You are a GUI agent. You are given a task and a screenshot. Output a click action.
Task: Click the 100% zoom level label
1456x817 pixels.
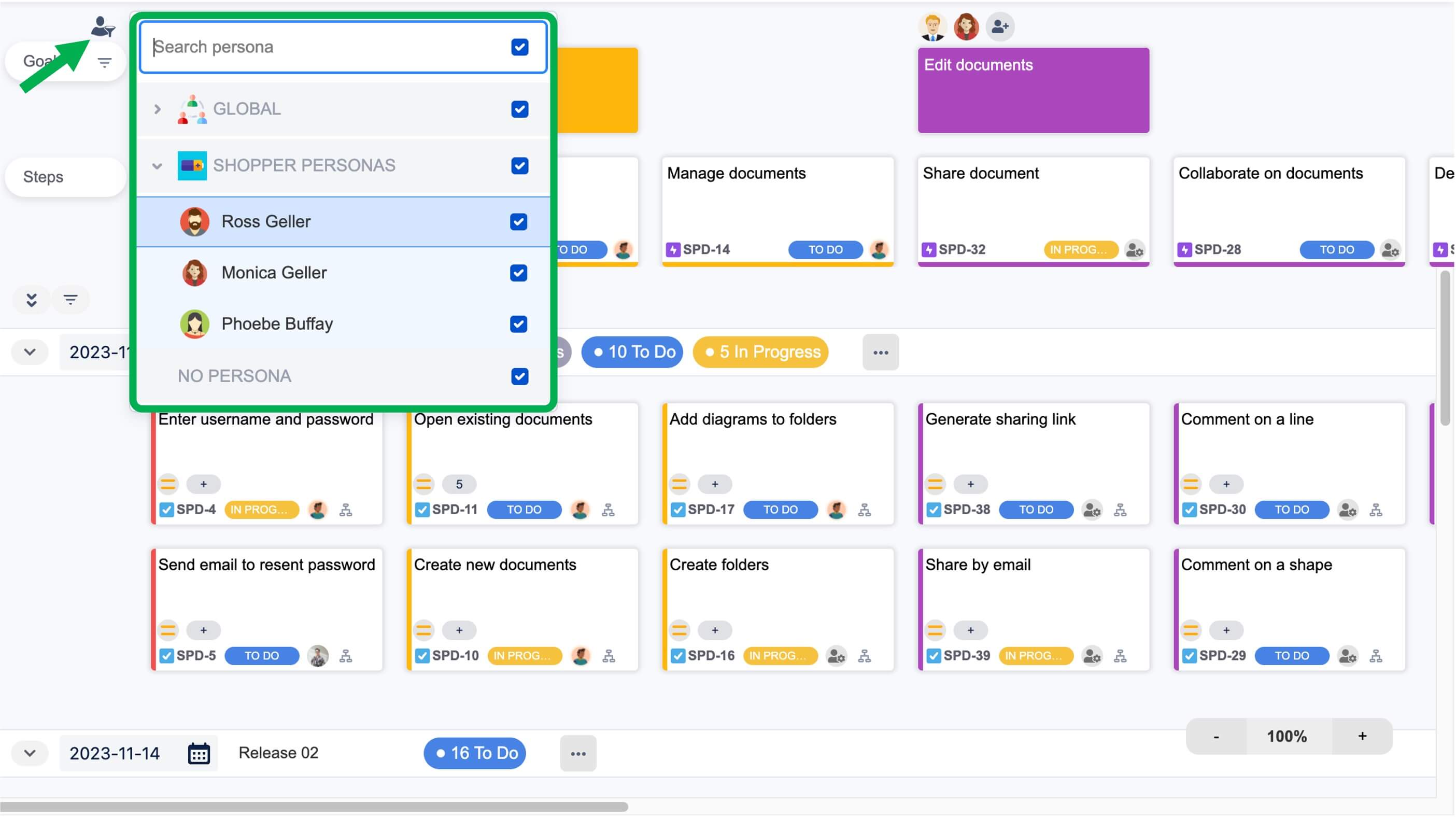[1287, 737]
